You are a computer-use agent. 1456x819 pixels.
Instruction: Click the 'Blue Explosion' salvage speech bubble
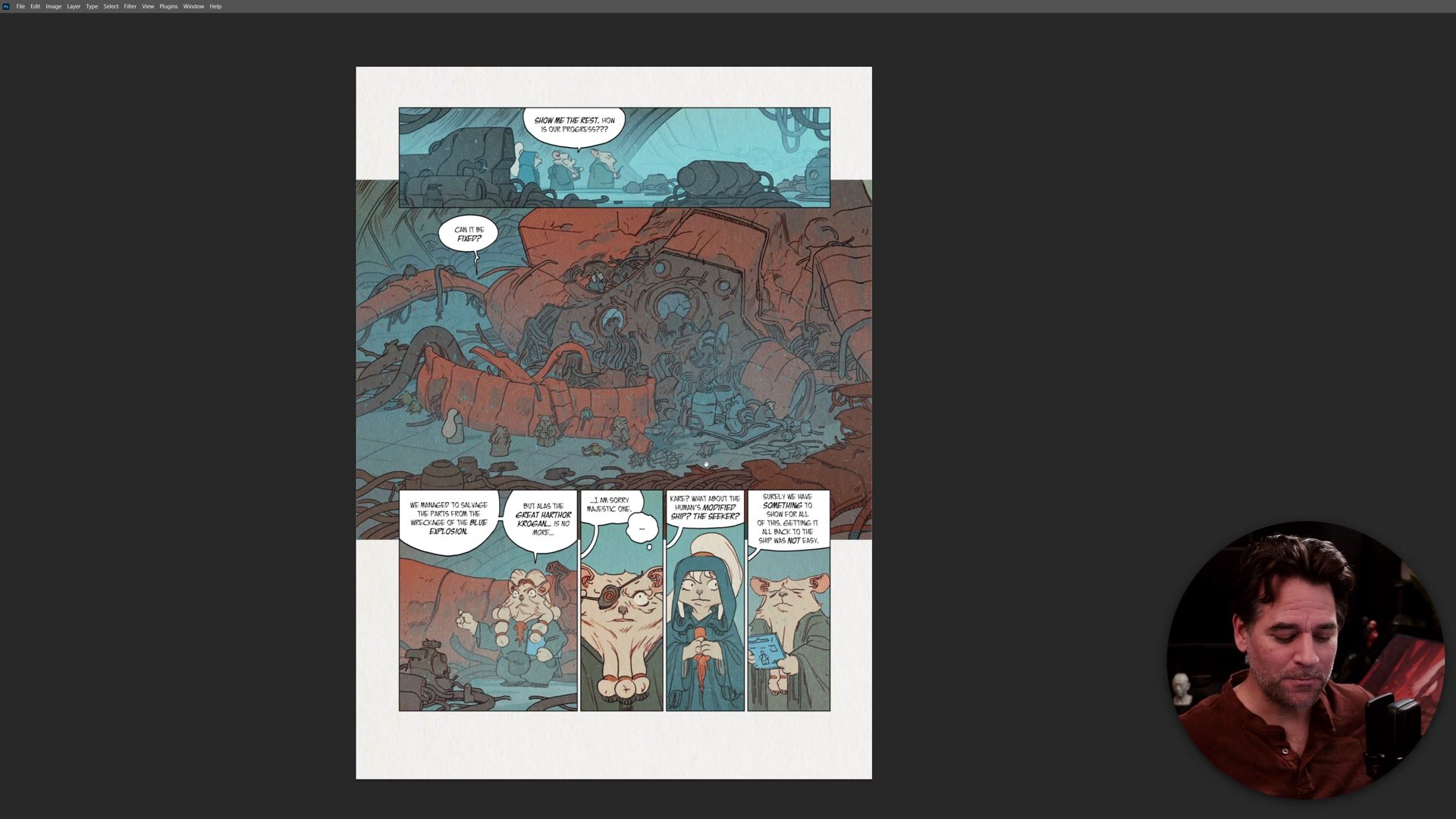448,521
